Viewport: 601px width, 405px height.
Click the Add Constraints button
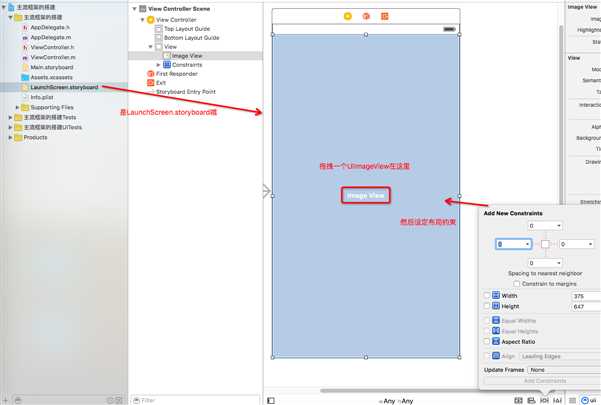click(544, 381)
